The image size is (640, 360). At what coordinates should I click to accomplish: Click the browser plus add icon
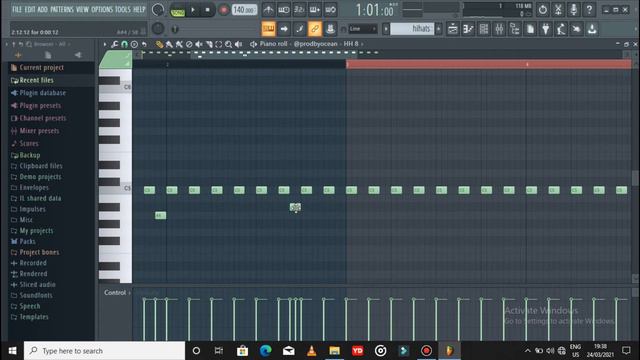18,55
